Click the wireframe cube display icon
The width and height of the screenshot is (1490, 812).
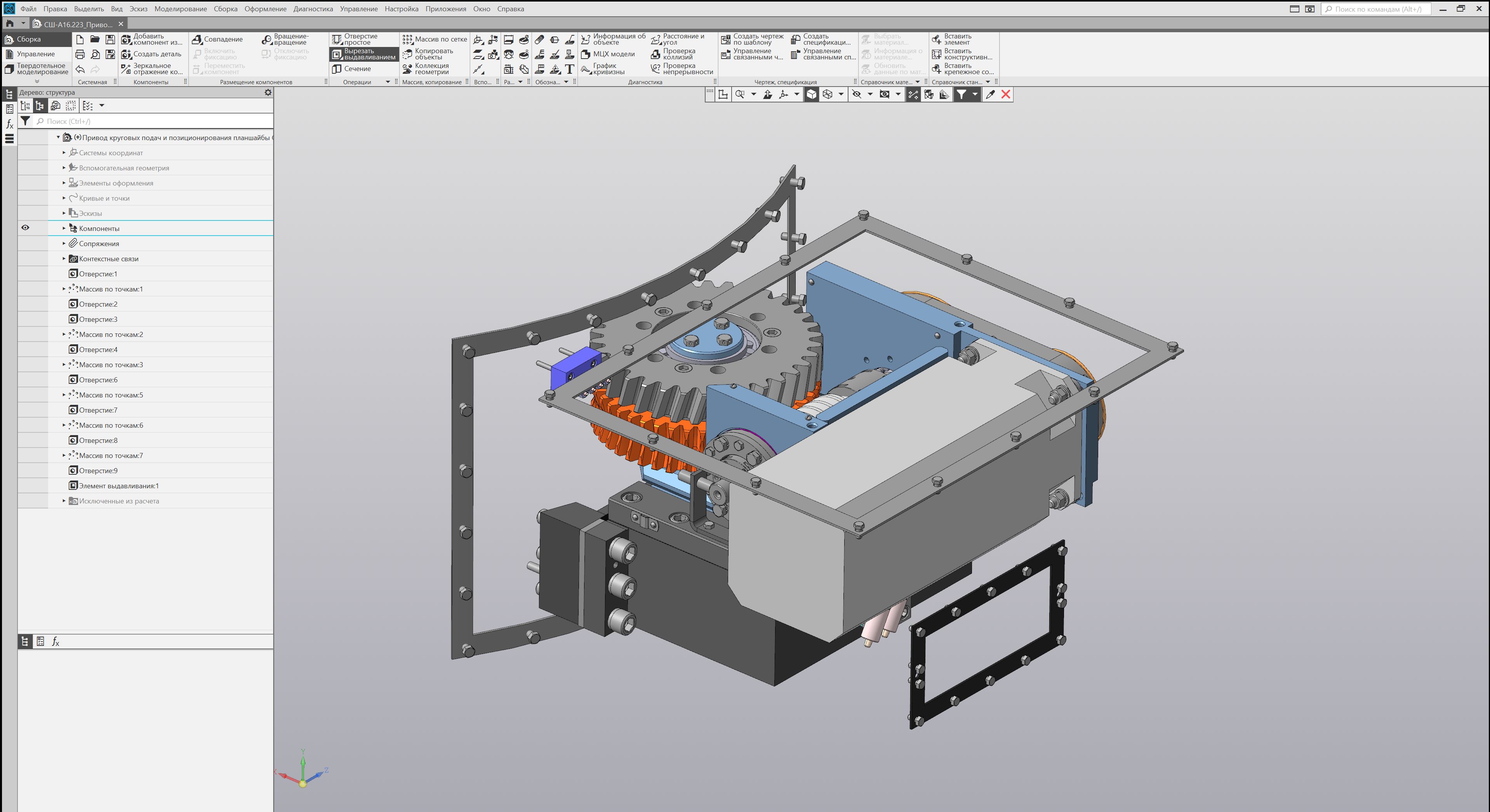point(828,94)
